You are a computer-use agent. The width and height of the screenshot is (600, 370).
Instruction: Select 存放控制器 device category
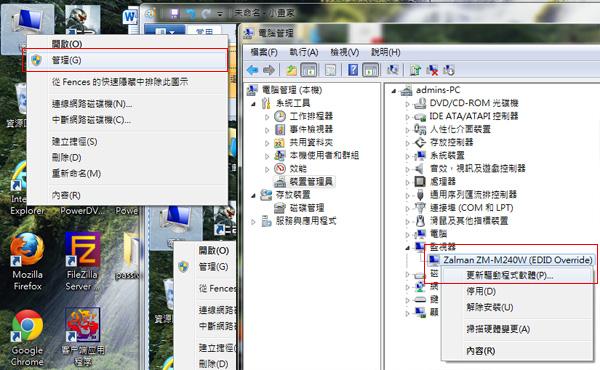(x=452, y=142)
